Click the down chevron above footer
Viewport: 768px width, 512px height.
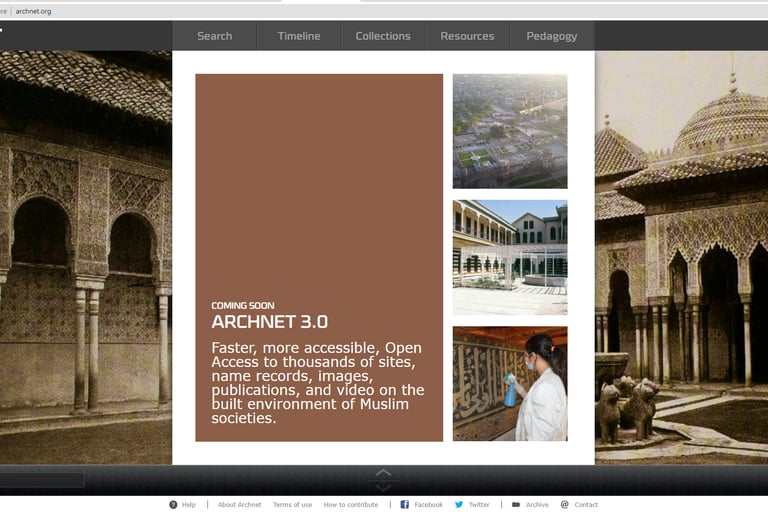(384, 488)
